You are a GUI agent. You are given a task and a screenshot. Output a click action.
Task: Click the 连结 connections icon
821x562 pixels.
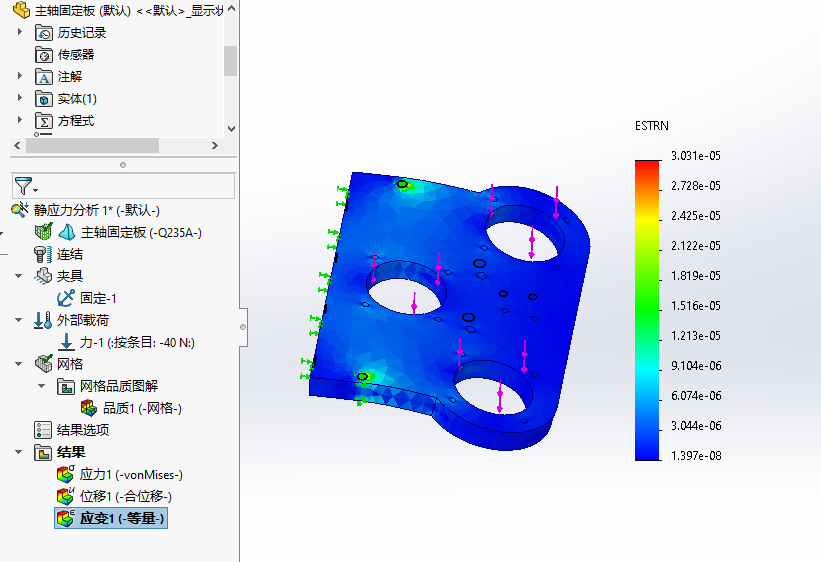tap(43, 254)
